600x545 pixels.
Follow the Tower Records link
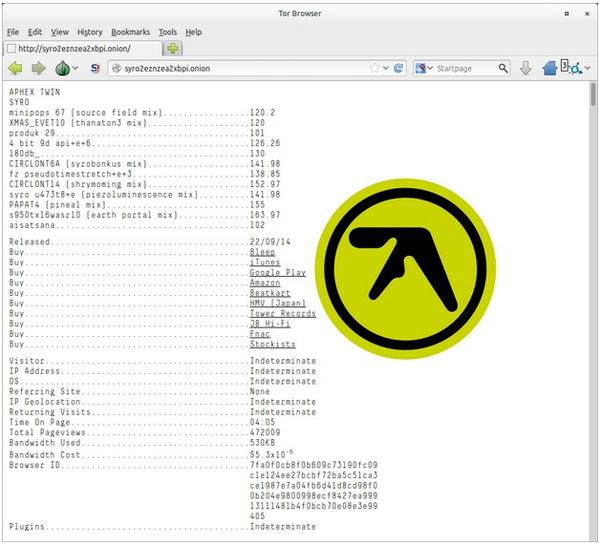click(x=282, y=313)
